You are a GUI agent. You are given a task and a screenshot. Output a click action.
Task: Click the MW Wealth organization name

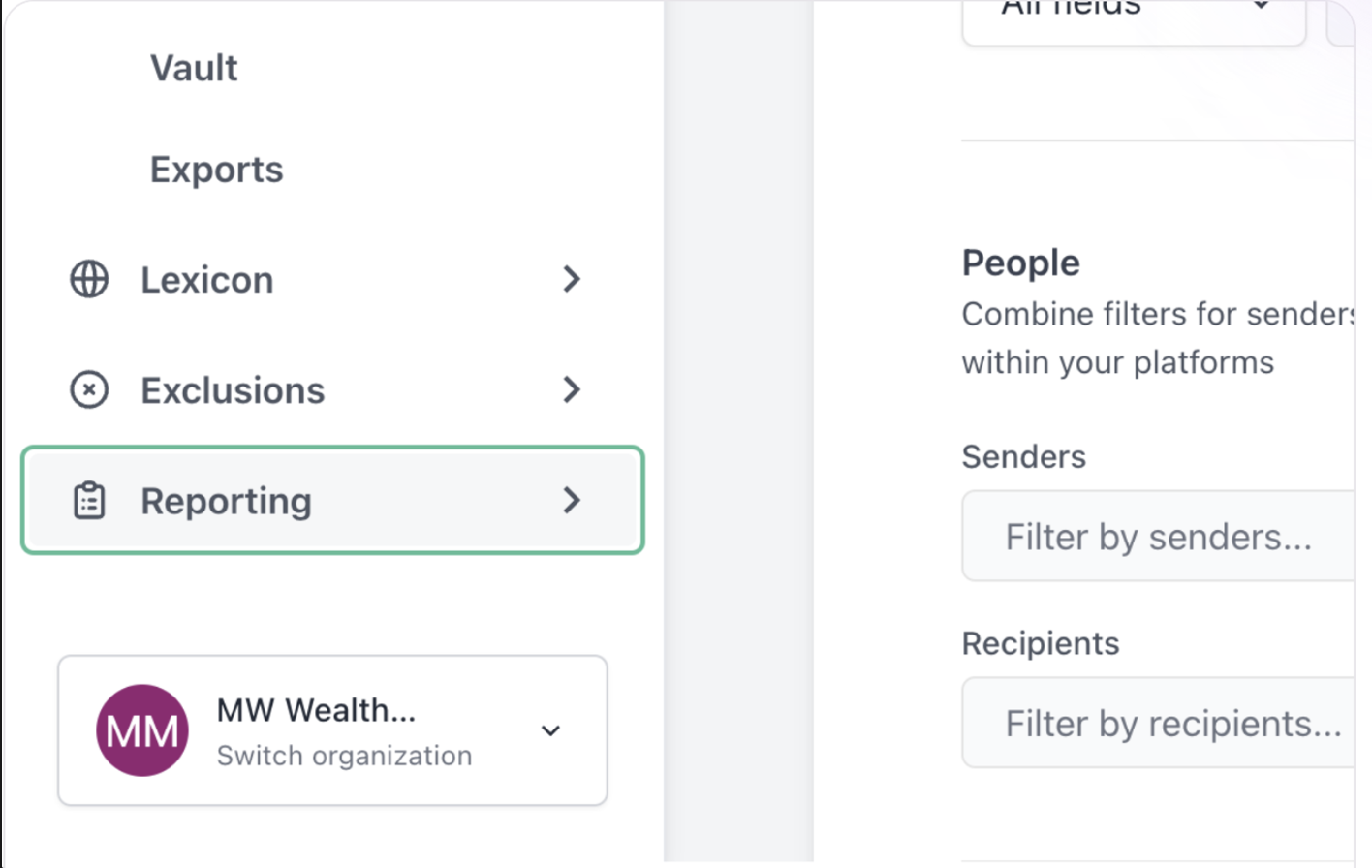pyautogui.click(x=317, y=710)
